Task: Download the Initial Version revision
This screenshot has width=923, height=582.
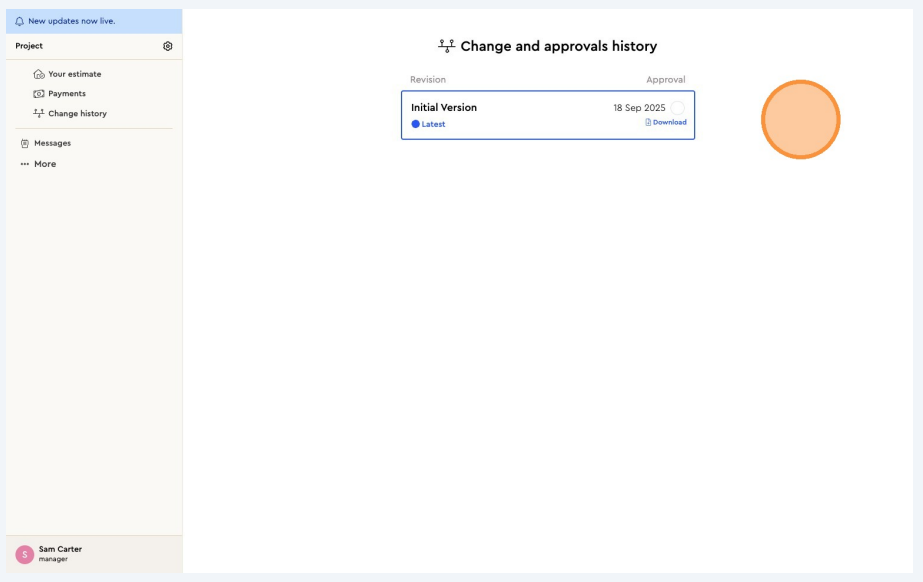Action: [669, 122]
